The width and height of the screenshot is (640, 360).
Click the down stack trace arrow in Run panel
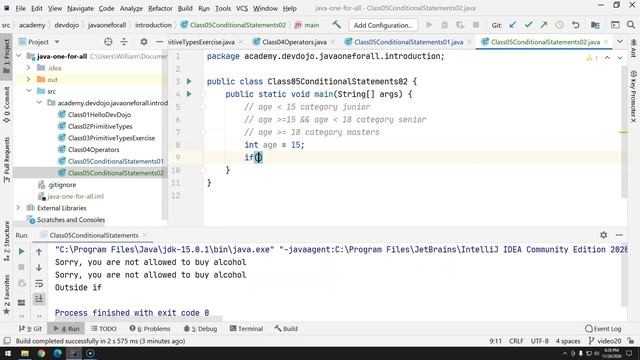39,267
